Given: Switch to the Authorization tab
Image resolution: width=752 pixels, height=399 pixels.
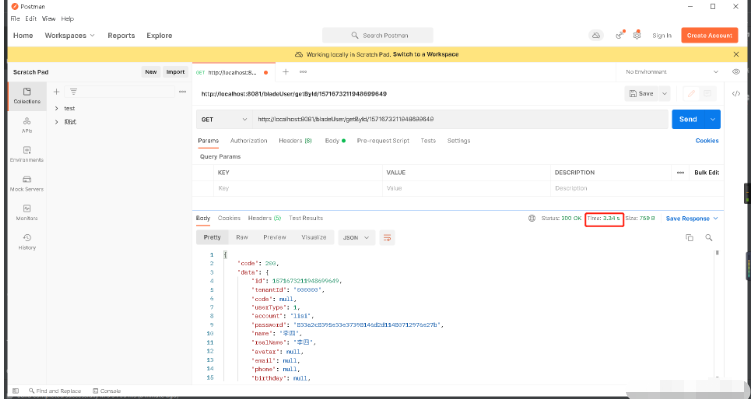Looking at the screenshot, I should (x=248, y=141).
